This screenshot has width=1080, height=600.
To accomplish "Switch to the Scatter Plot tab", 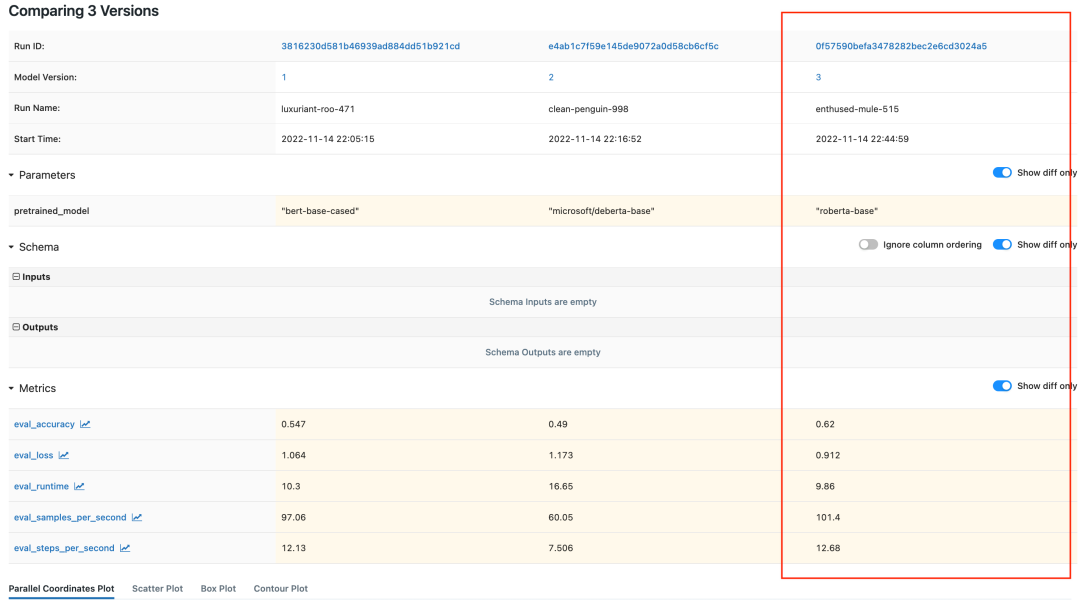I will tap(157, 589).
